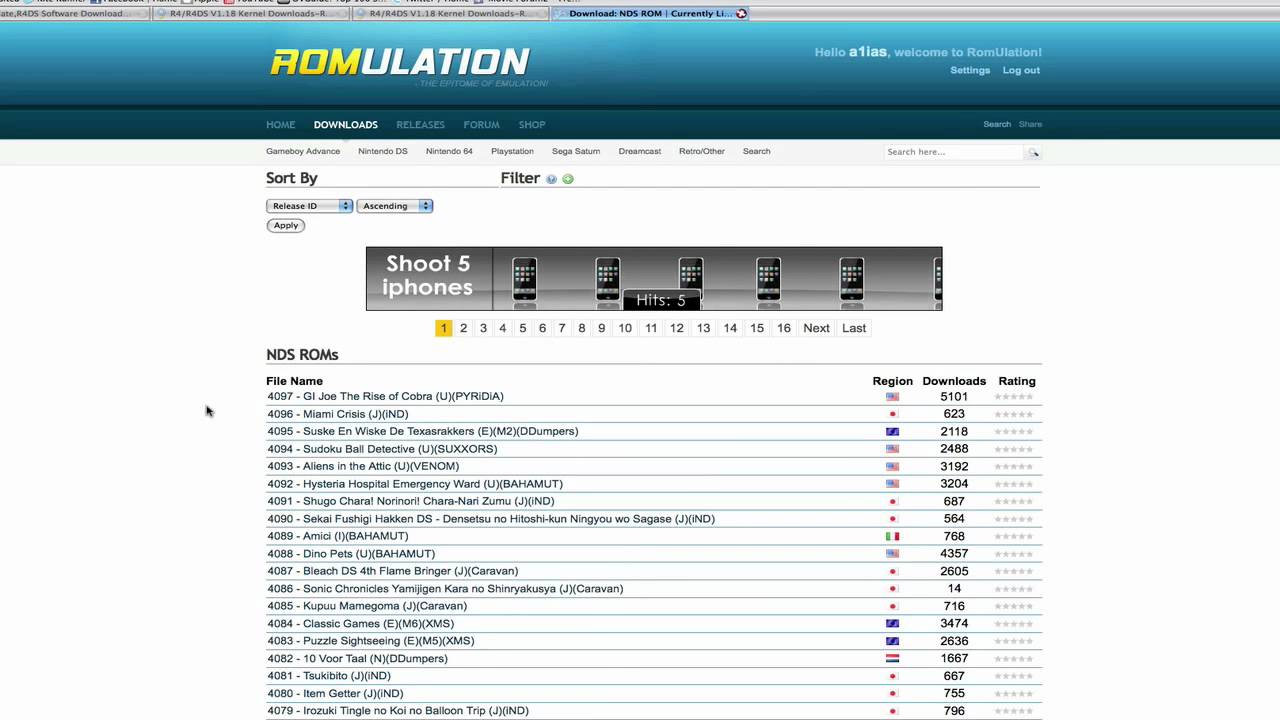The width and height of the screenshot is (1280, 720).
Task: Open the RELEASES navigation item
Action: [420, 125]
